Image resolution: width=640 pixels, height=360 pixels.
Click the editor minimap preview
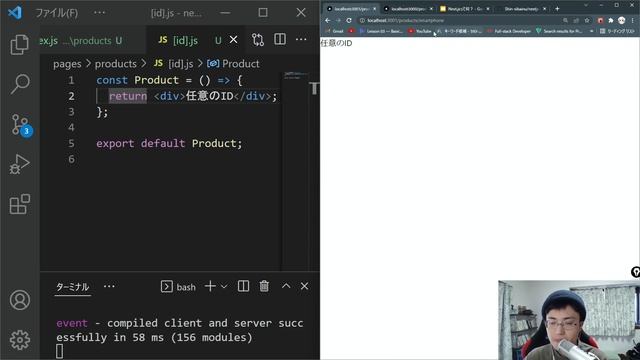(296, 76)
